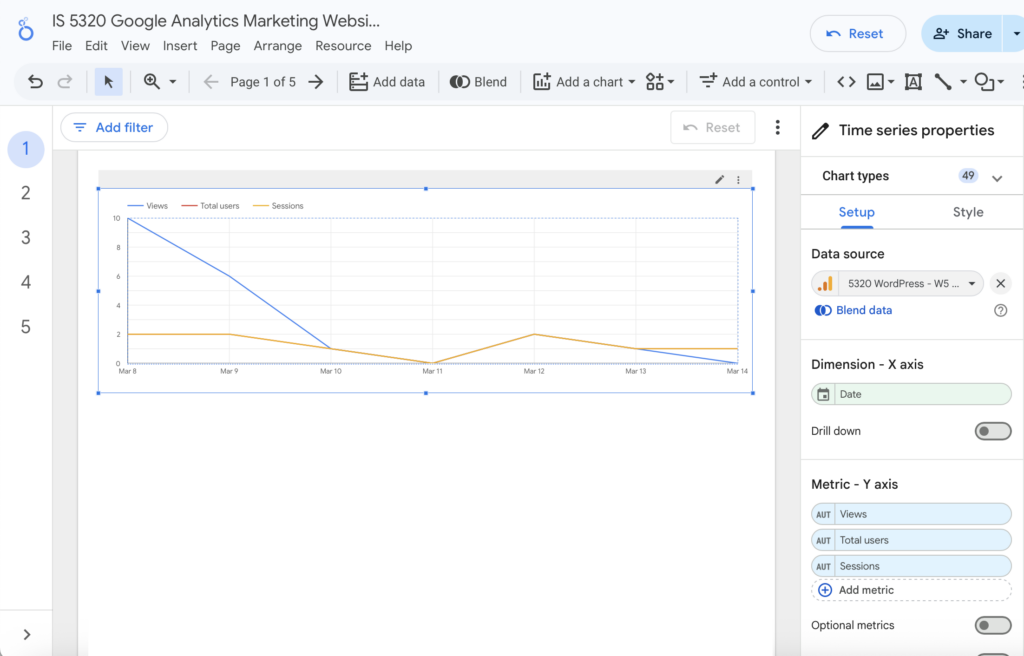Image resolution: width=1024 pixels, height=656 pixels.
Task: Switch to the Style tab
Action: 967,212
